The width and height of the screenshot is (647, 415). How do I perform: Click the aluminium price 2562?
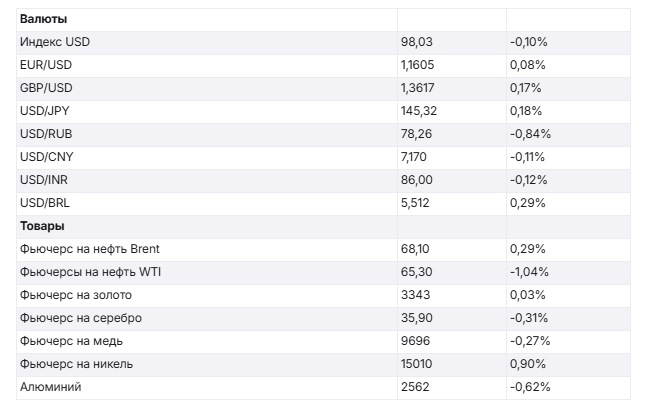click(414, 387)
